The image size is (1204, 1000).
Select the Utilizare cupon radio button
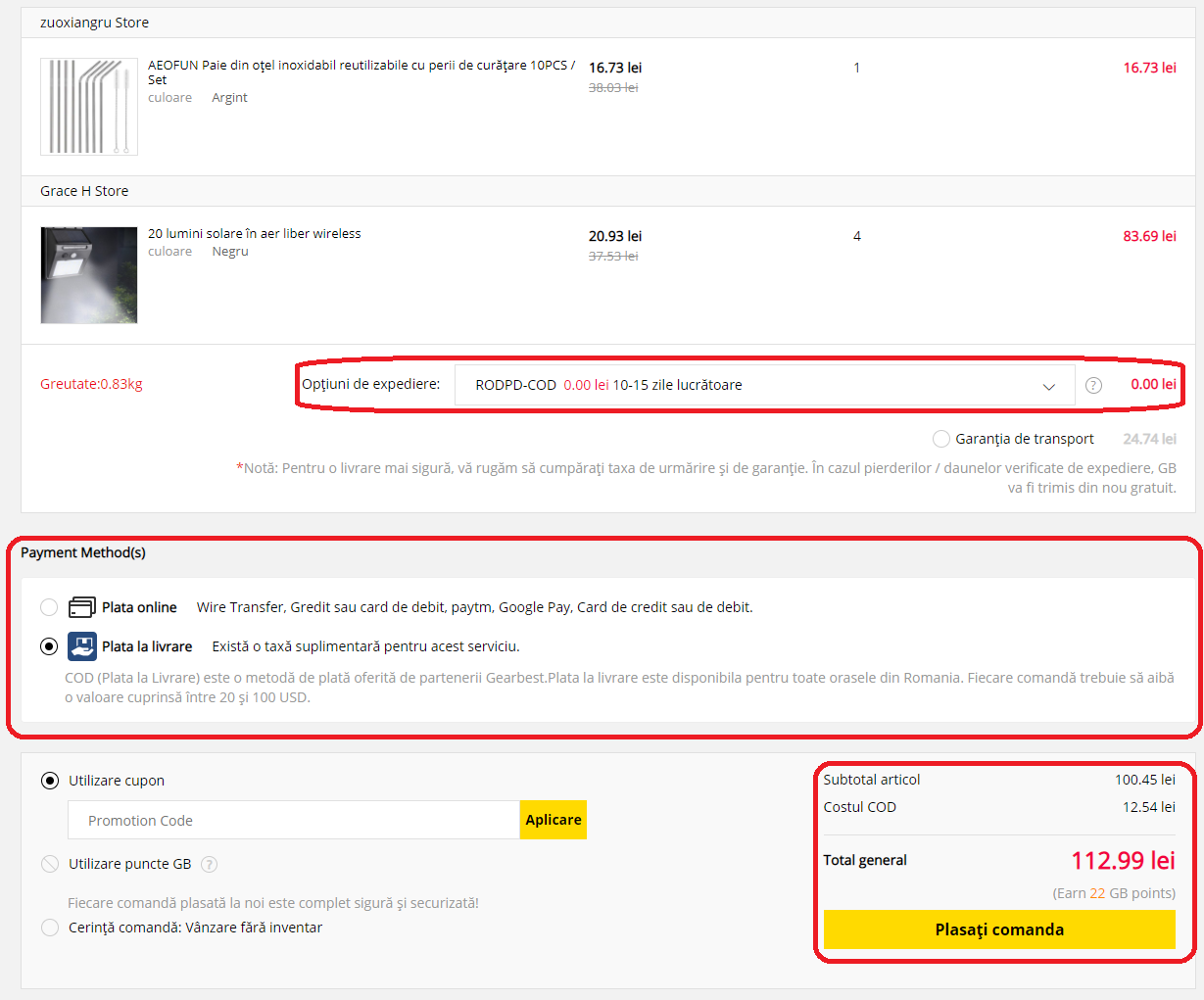point(50,781)
